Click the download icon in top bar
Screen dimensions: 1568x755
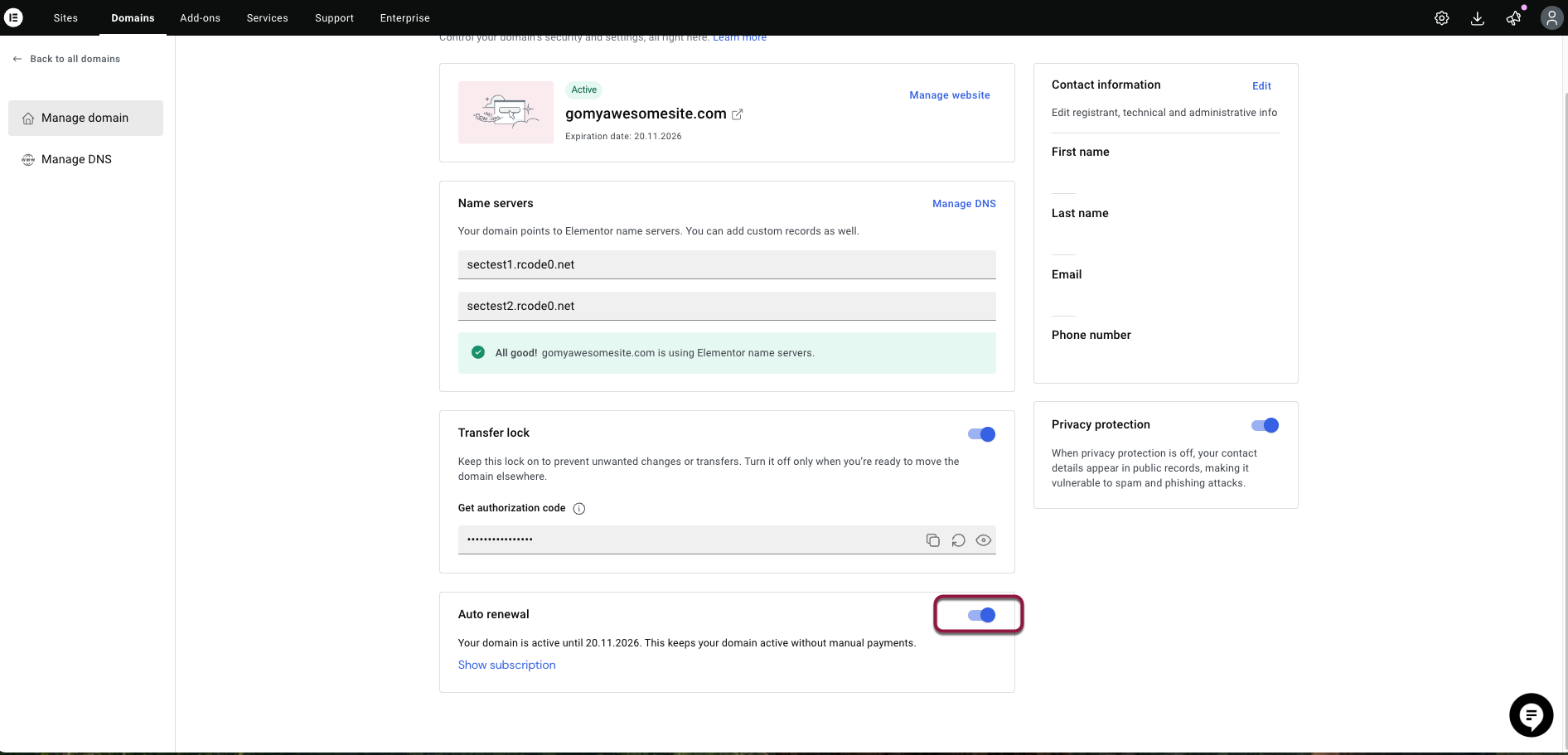[1477, 18]
